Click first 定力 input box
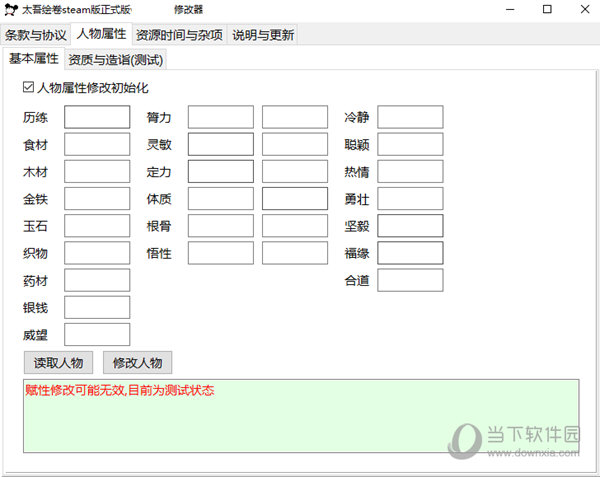This screenshot has width=600, height=477. tap(221, 171)
